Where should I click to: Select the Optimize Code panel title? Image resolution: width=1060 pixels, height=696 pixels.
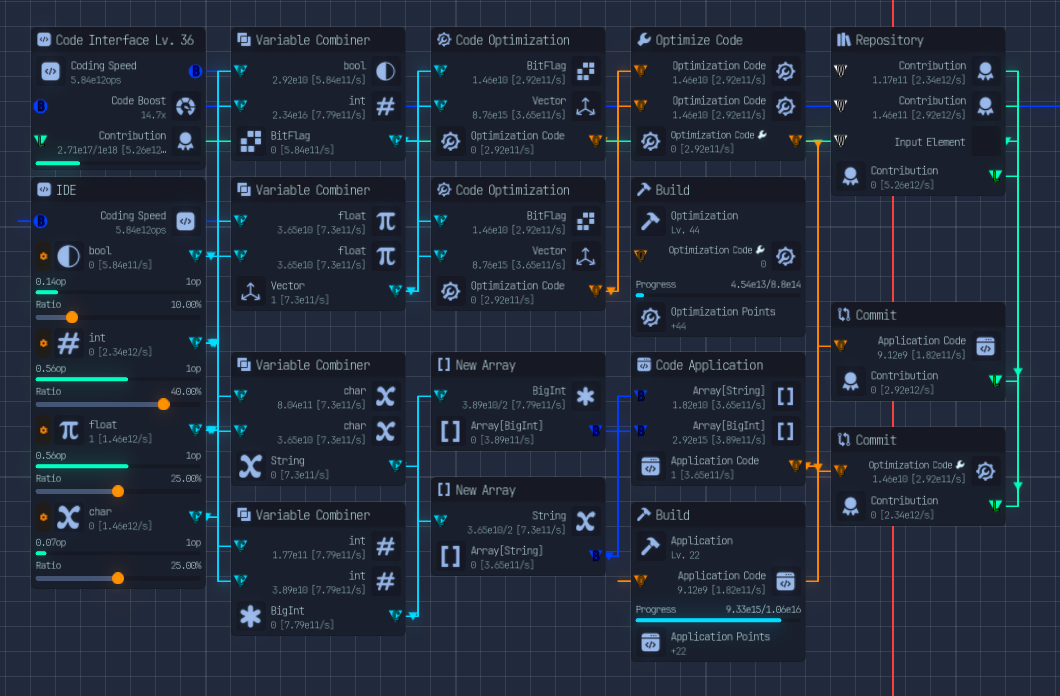coord(700,39)
